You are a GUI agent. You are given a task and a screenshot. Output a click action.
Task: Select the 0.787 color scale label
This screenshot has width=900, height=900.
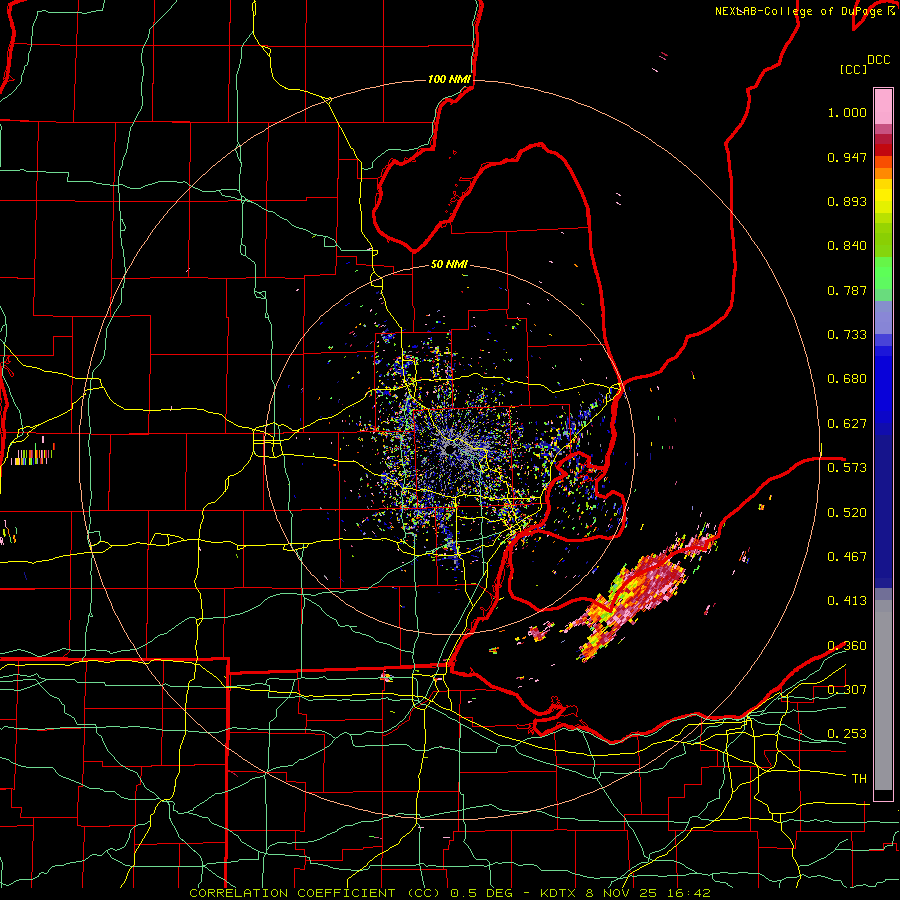[x=847, y=290]
